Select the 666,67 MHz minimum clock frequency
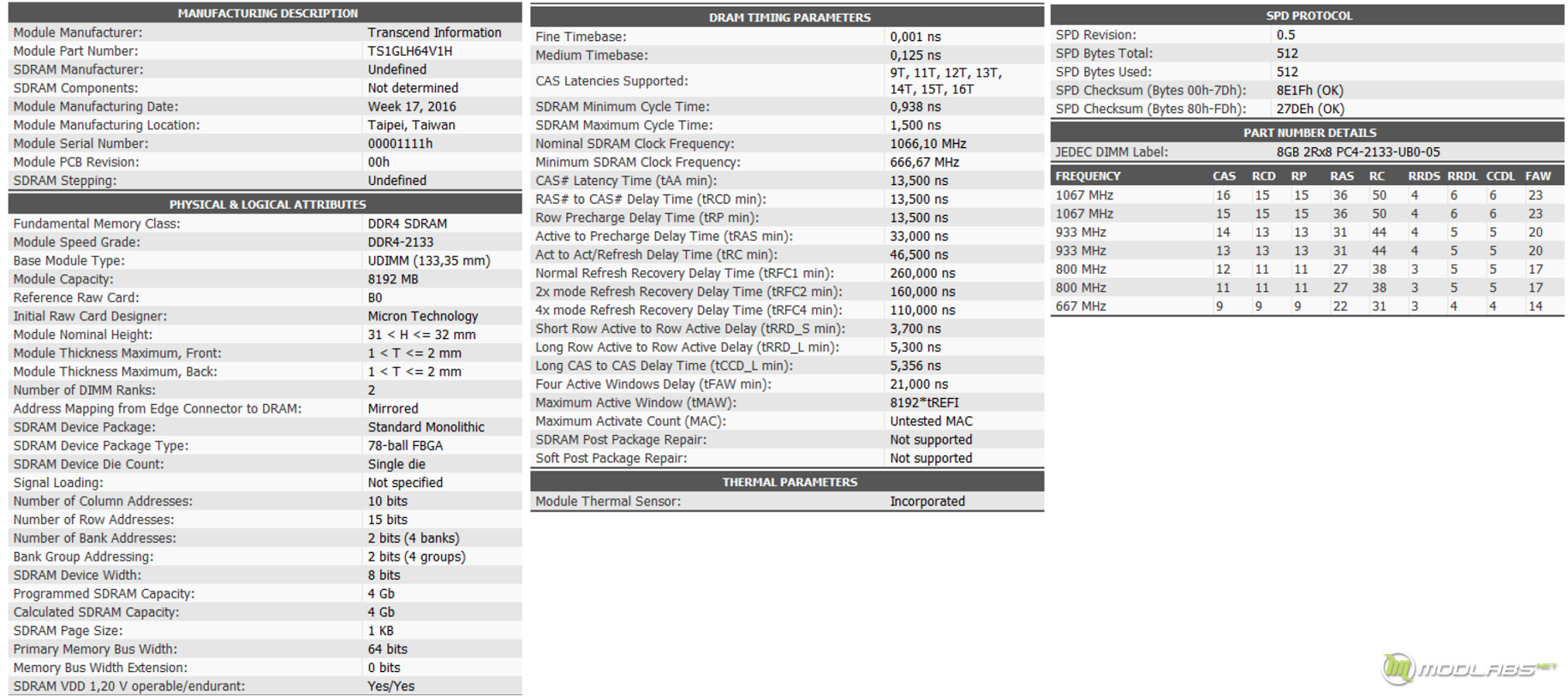1568x696 pixels. [x=925, y=163]
